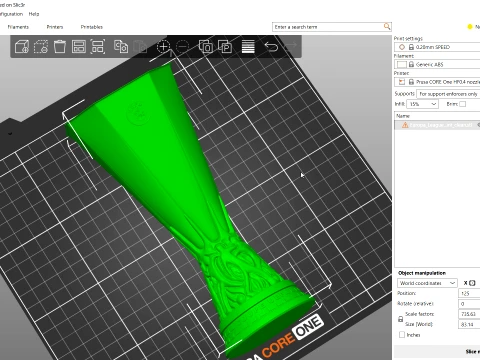Click the small icon beside the X label
The width and height of the screenshot is (480, 360).
472,283
